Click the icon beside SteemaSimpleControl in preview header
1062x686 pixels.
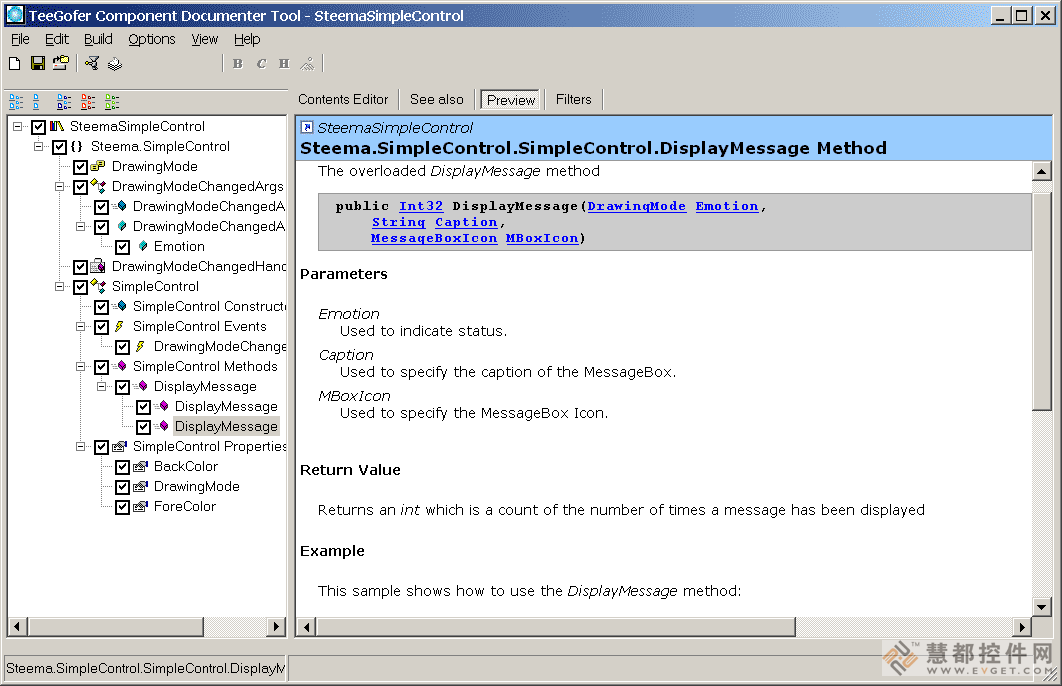[x=307, y=127]
